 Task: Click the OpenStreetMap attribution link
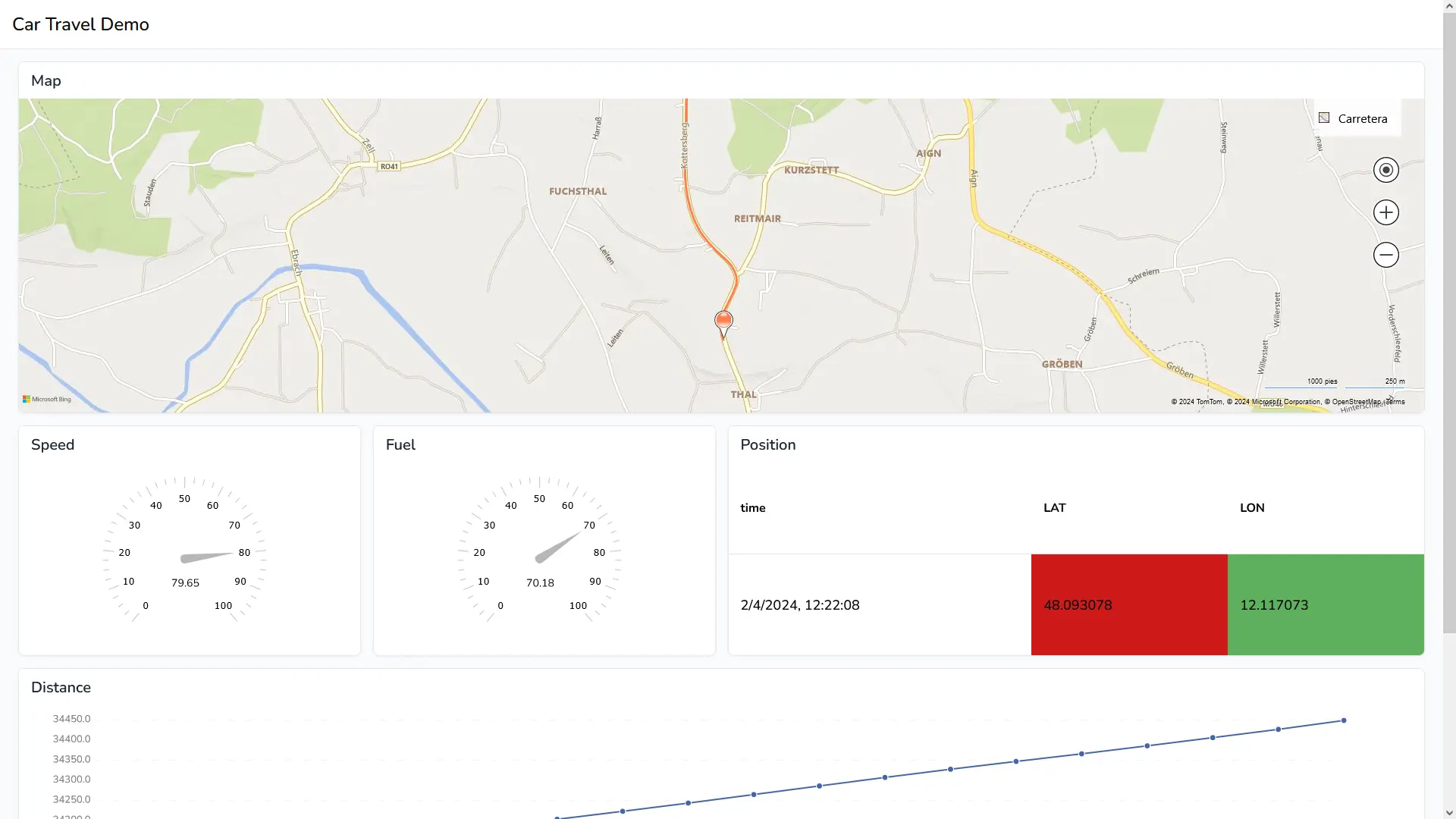[1357, 402]
